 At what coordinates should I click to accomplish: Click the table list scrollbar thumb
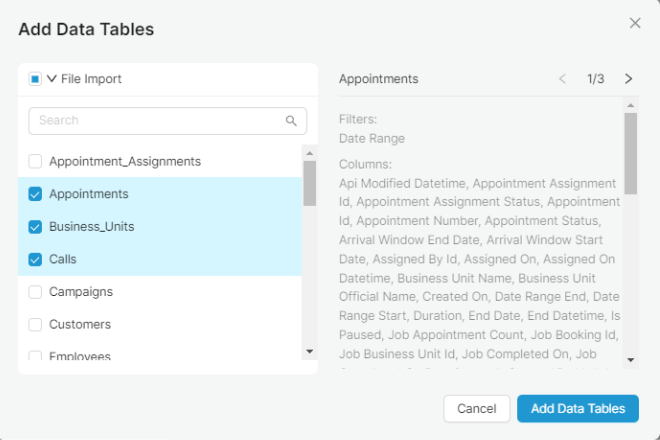point(309,184)
